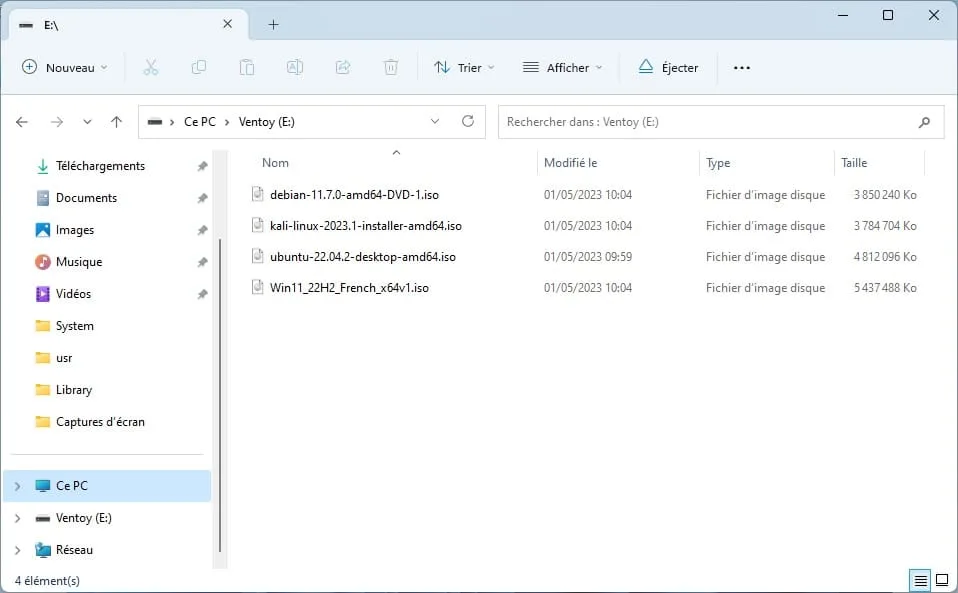Open the System folder in sidebar
The height and width of the screenshot is (593, 958).
(x=75, y=326)
